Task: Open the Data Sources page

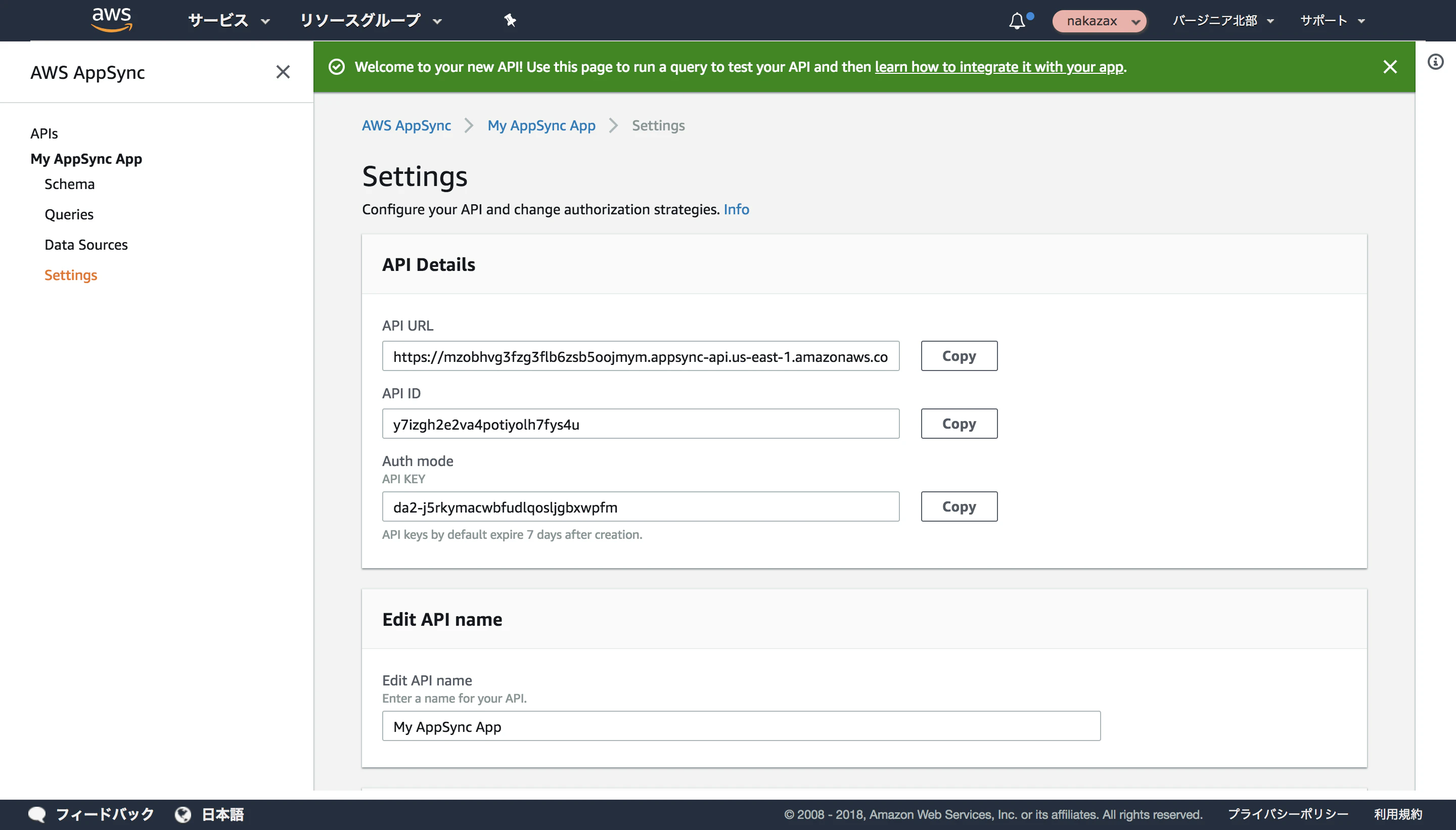Action: point(86,245)
